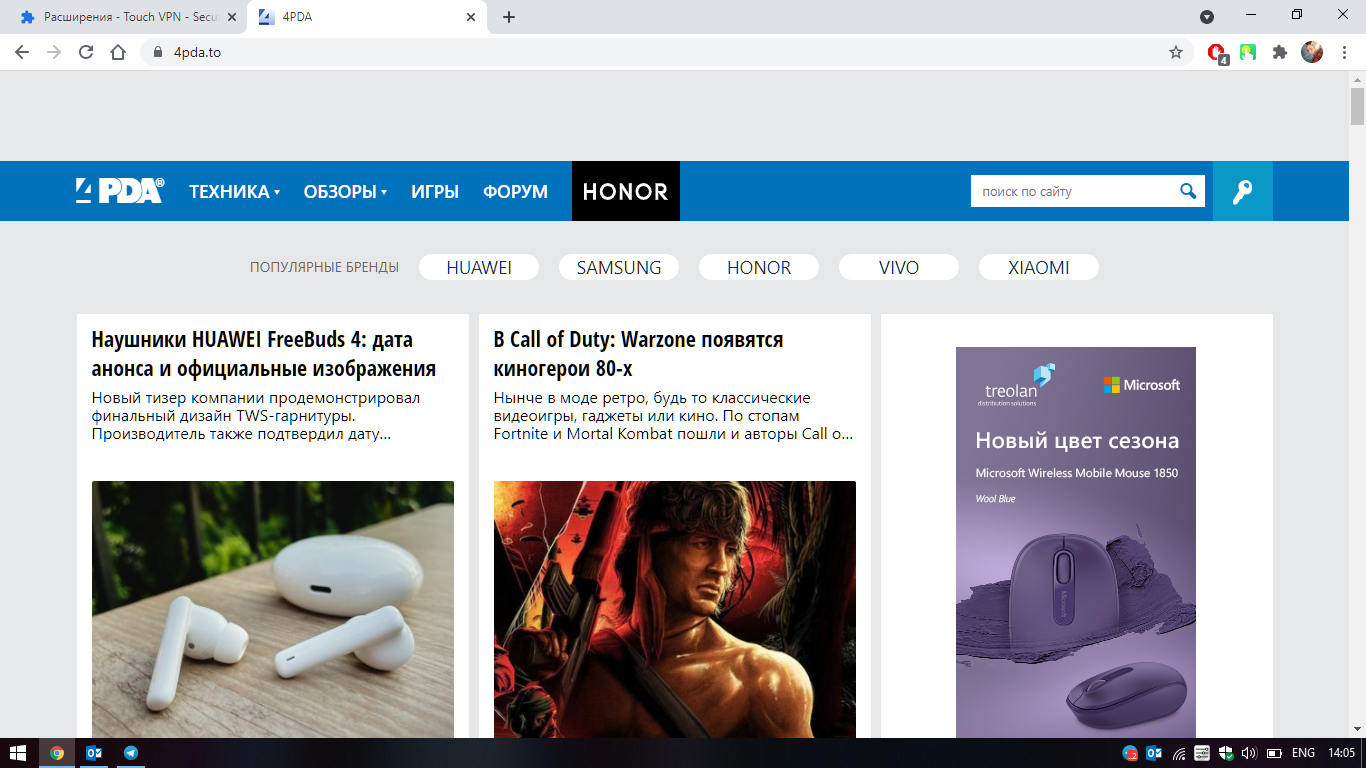Open the Extensions puzzle piece menu
Viewport: 1366px width, 768px height.
tap(1280, 52)
